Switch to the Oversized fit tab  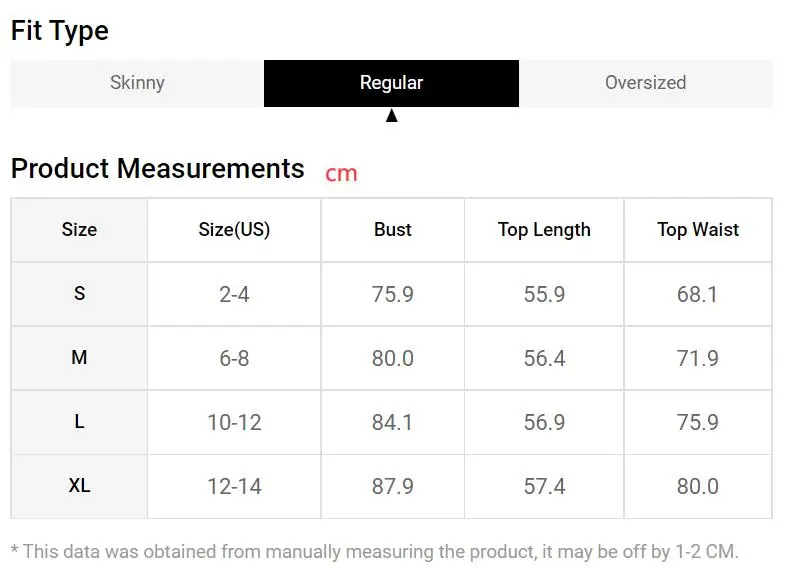coord(645,83)
